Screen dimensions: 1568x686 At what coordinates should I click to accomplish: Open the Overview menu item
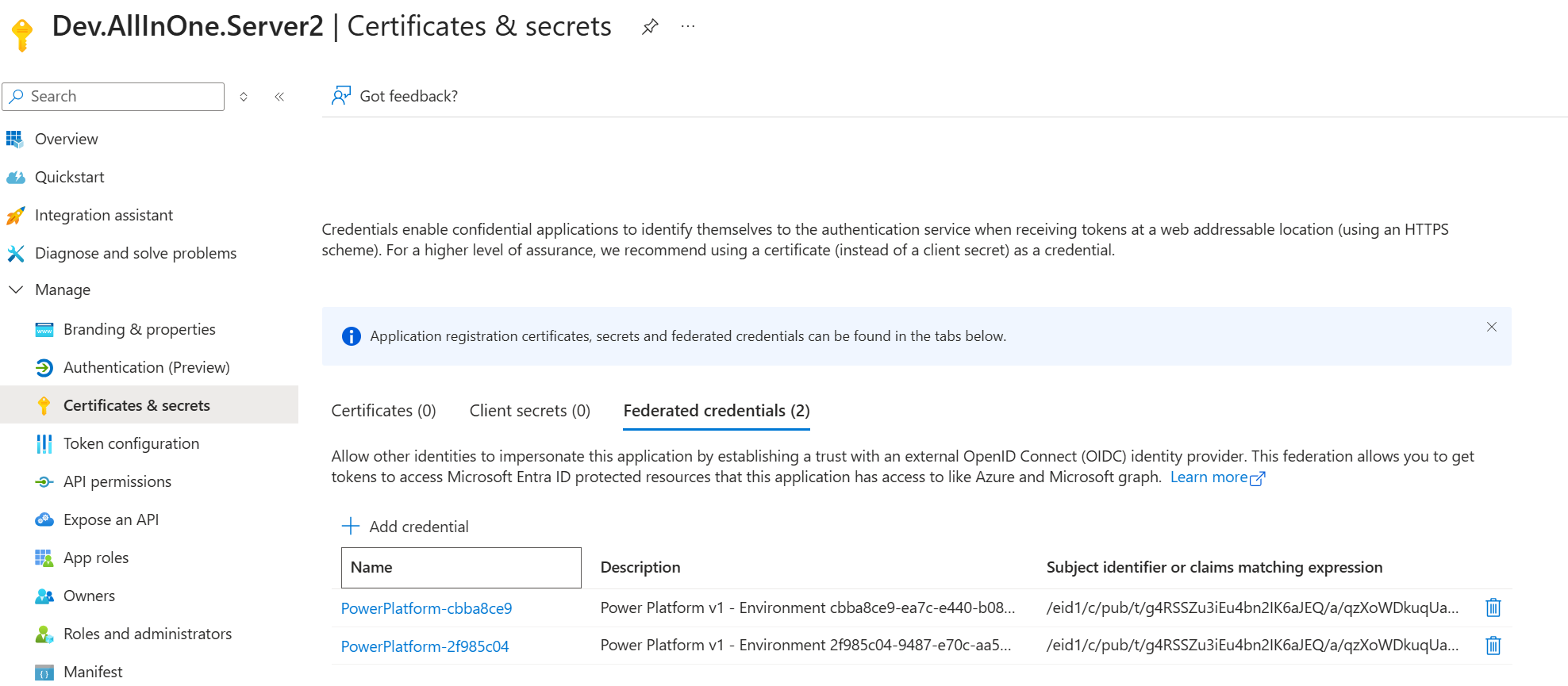[67, 139]
